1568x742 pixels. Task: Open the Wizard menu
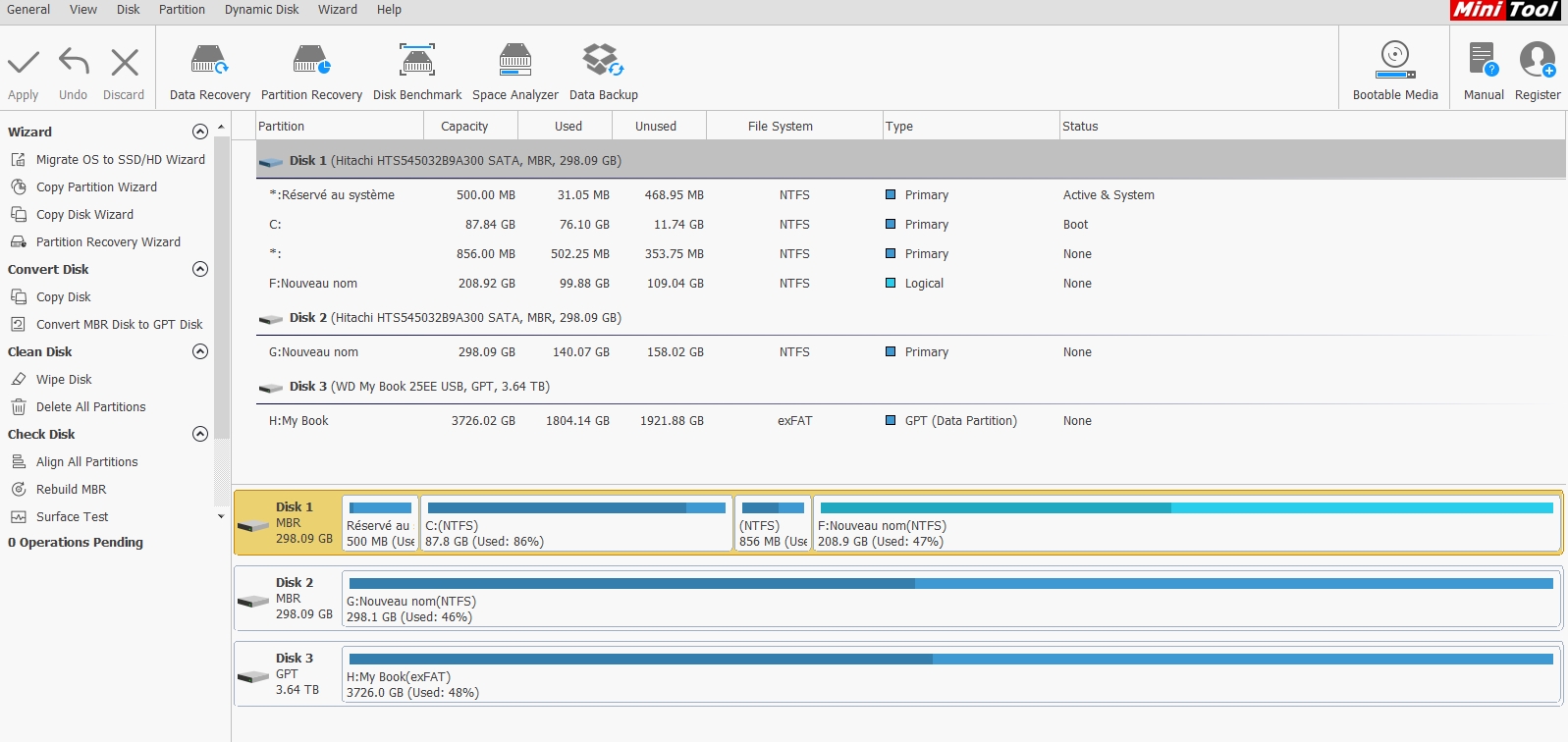point(337,9)
